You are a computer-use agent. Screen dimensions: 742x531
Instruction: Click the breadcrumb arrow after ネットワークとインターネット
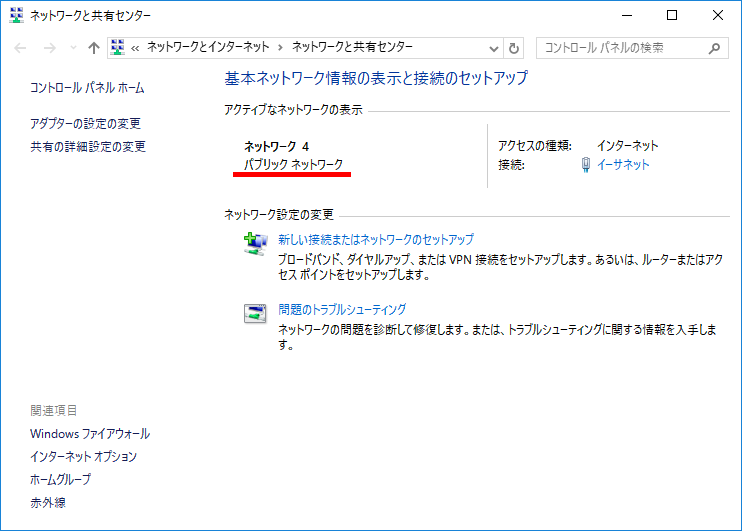pos(281,47)
